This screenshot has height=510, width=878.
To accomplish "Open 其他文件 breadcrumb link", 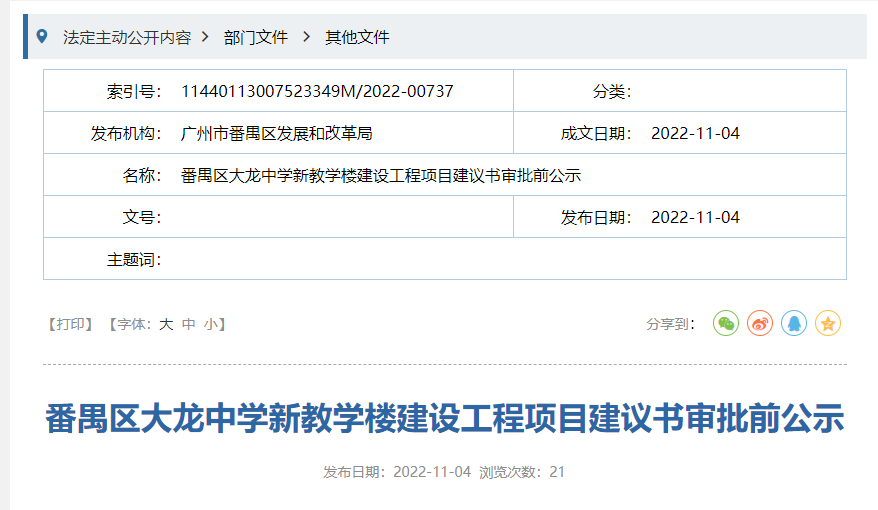I will tap(357, 38).
